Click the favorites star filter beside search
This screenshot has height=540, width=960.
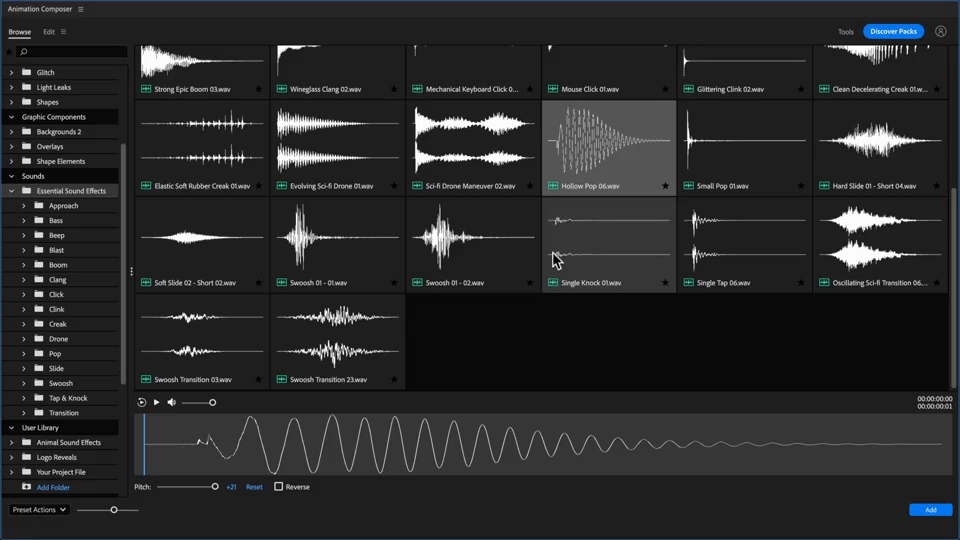pyautogui.click(x=10, y=52)
